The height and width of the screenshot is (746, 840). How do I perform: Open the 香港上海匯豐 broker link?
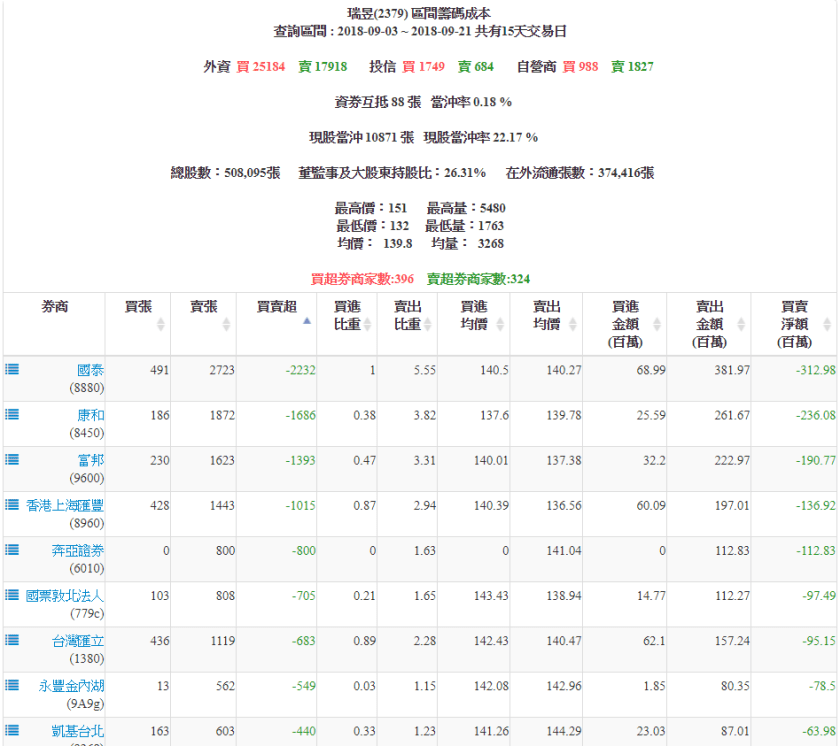click(65, 505)
